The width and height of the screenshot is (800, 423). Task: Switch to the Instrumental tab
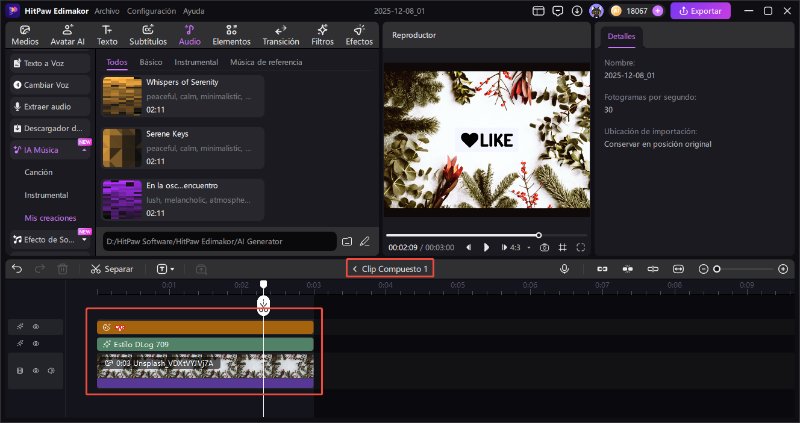coord(196,62)
